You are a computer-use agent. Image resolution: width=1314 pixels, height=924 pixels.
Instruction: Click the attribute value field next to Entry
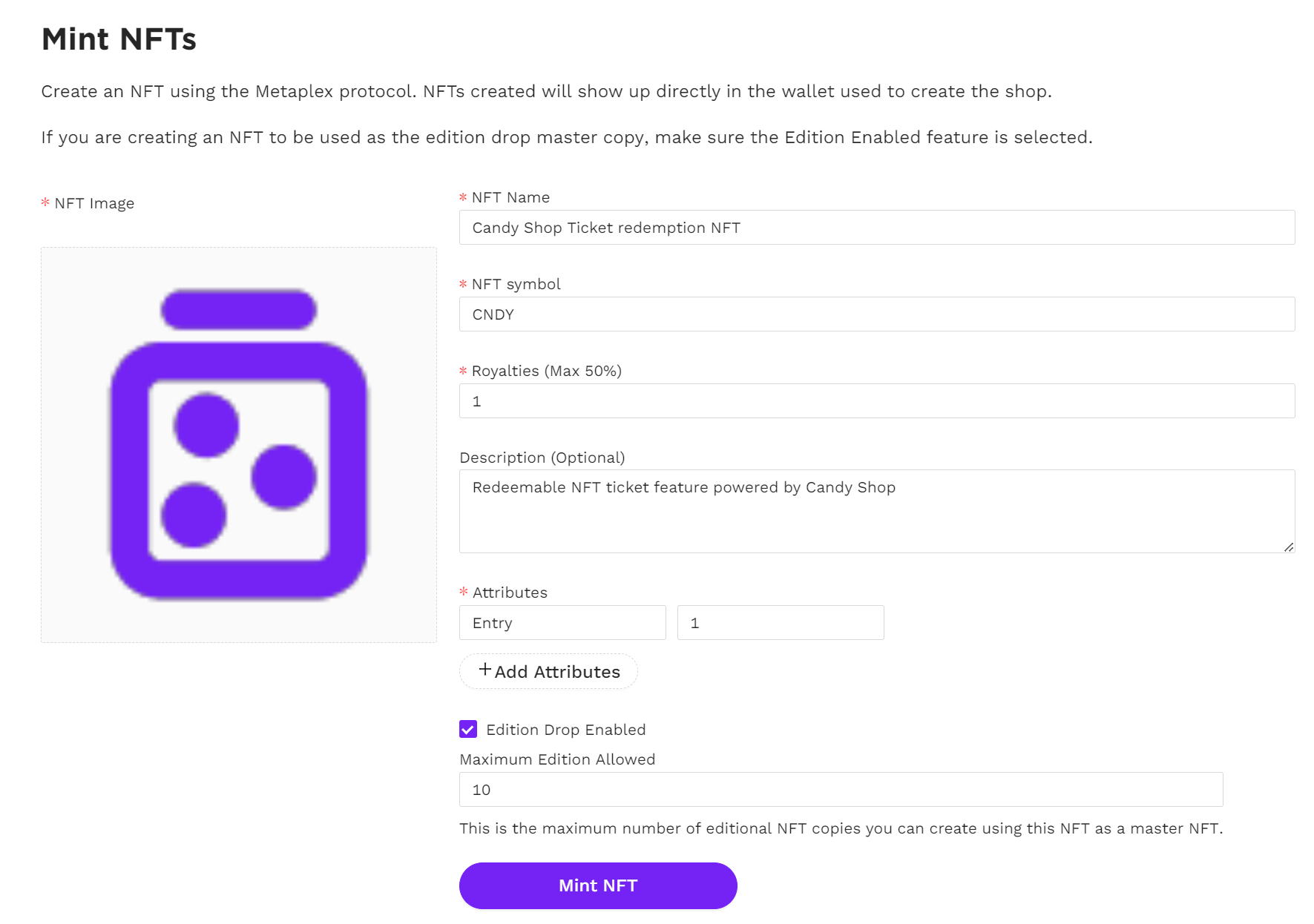(780, 623)
